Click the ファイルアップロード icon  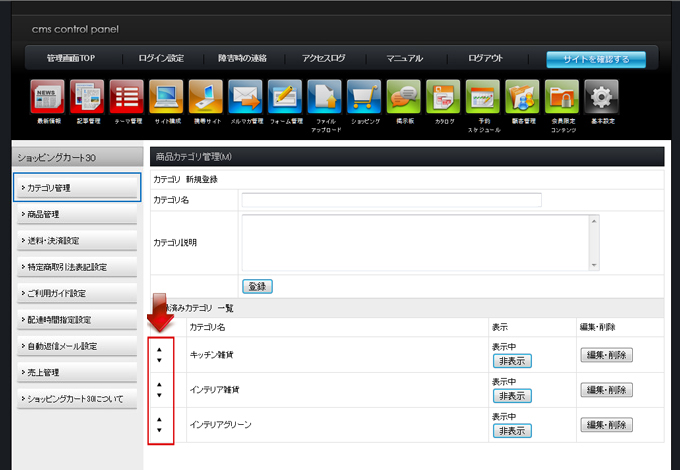pyautogui.click(x=325, y=97)
